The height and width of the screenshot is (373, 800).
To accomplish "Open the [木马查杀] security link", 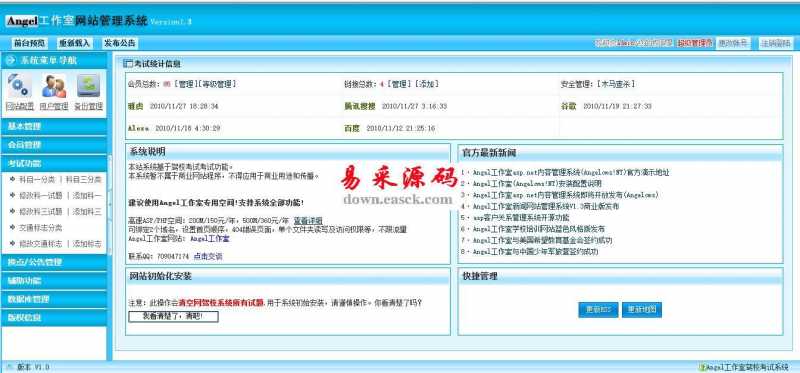I will click(617, 84).
